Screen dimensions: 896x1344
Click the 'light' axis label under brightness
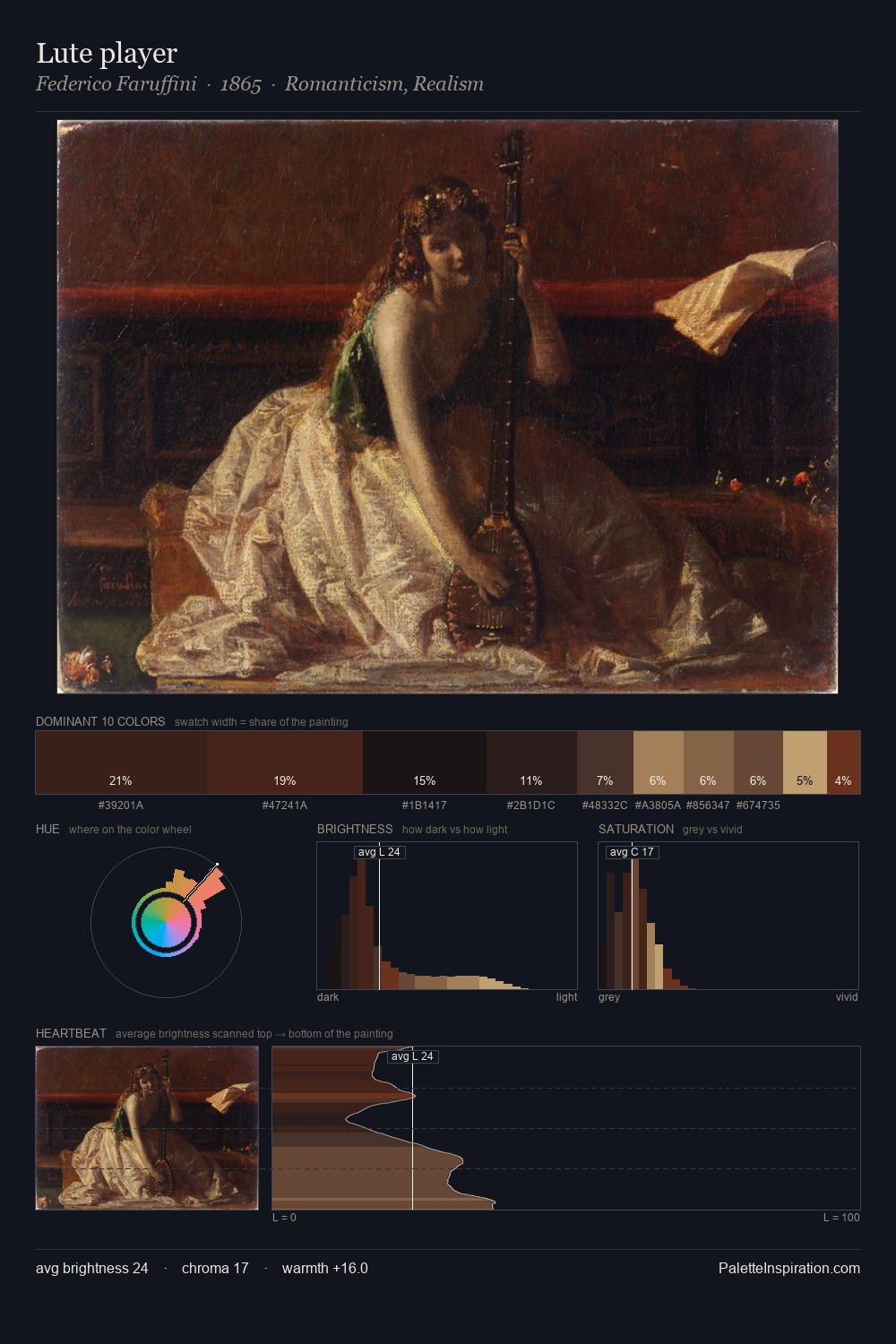567,997
